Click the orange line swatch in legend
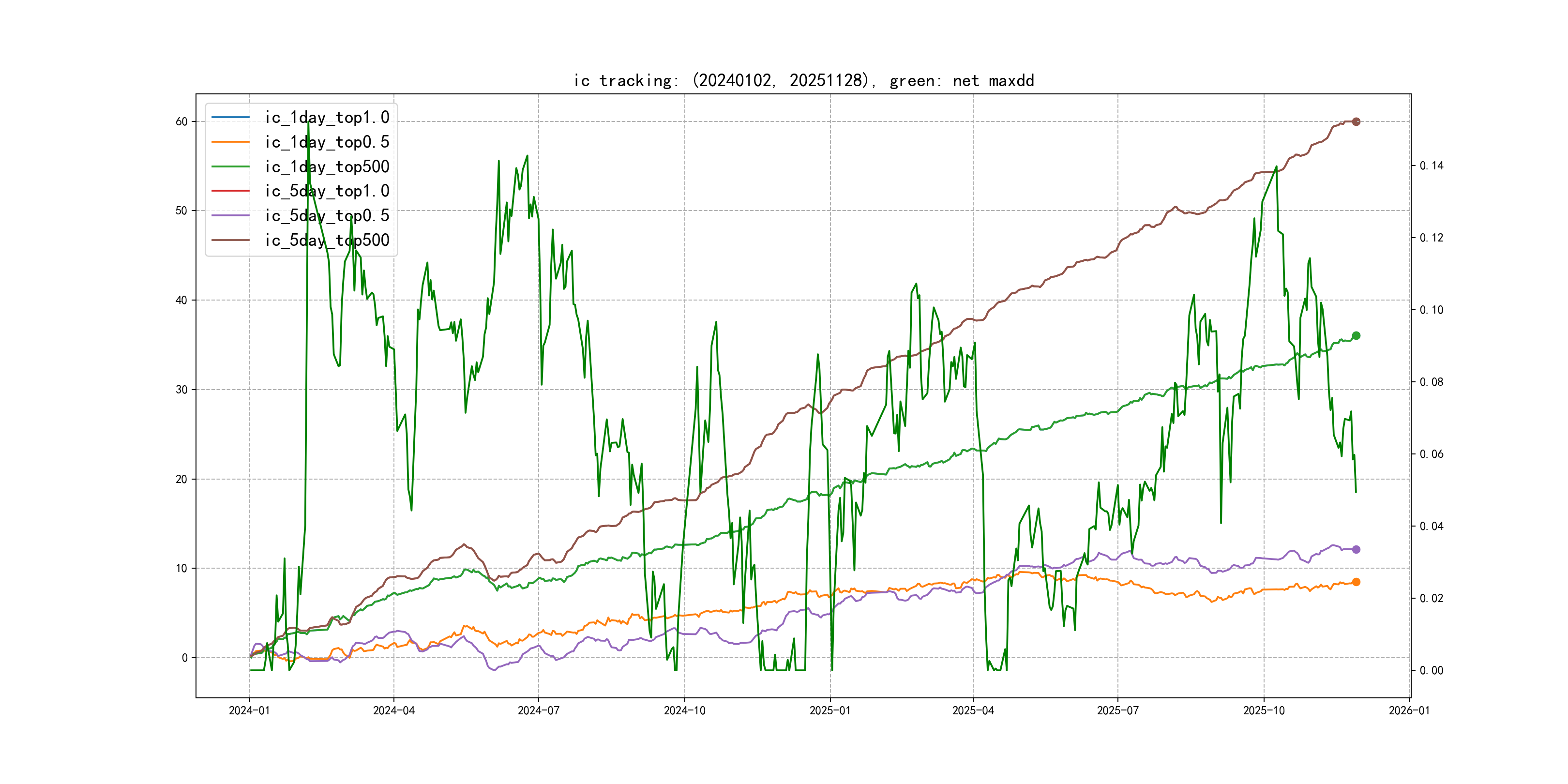Screen dimensions: 1568x784 231,142
